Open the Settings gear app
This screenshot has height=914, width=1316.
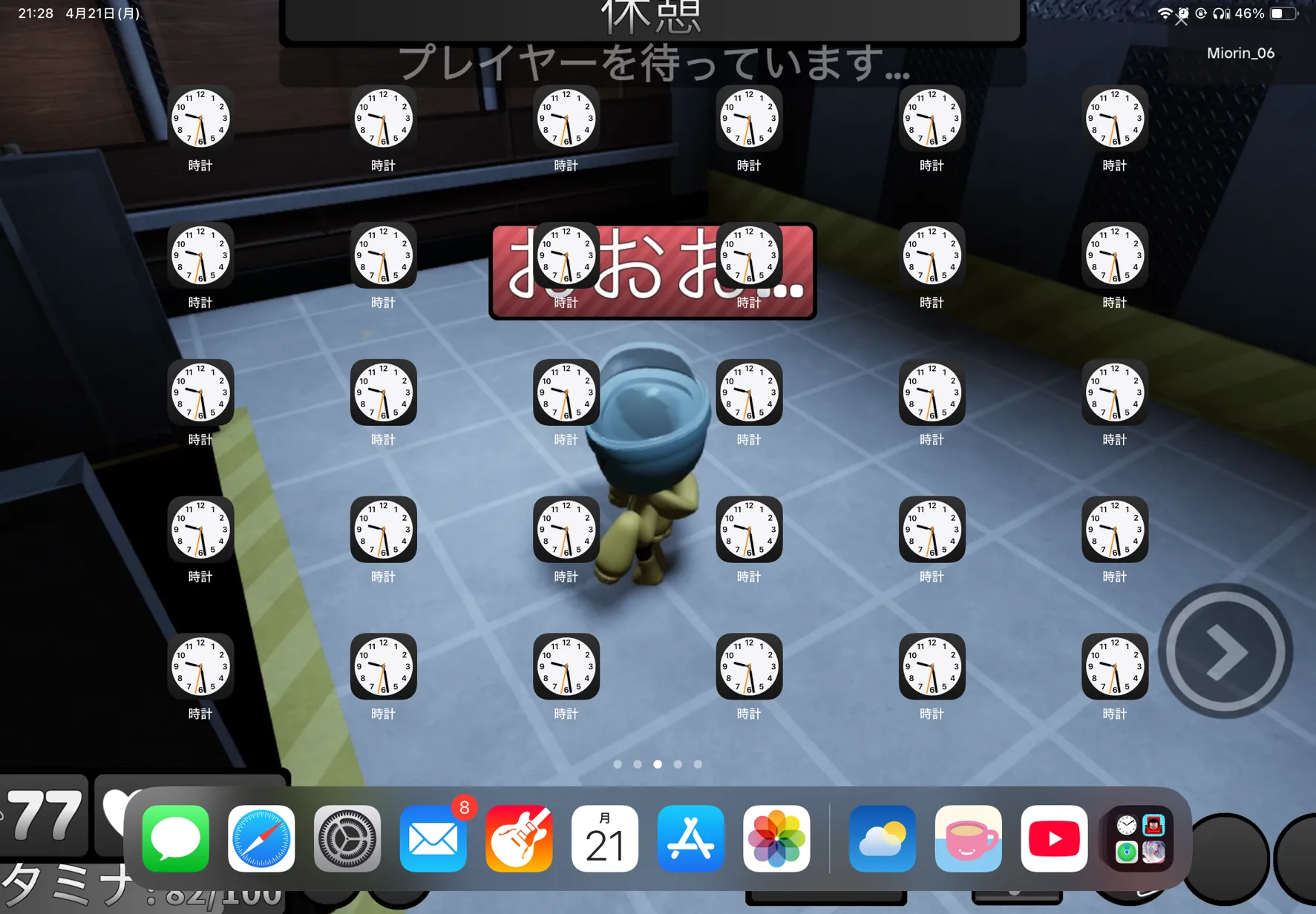pos(347,838)
